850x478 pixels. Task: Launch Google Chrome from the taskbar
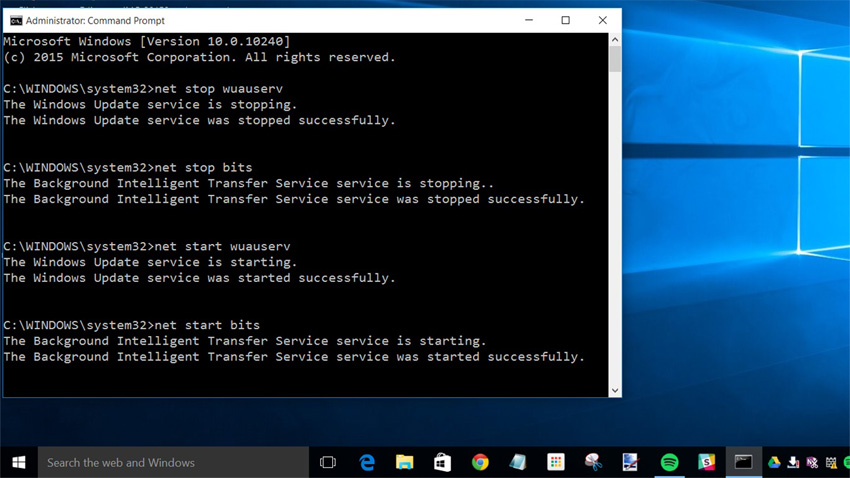coord(480,462)
